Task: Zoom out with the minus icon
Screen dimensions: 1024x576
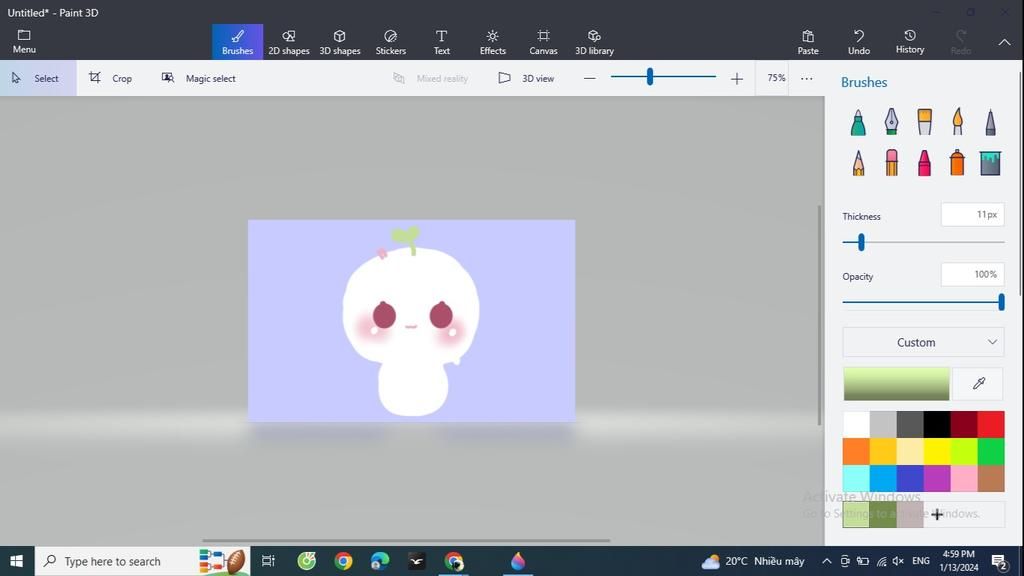Action: click(x=590, y=78)
